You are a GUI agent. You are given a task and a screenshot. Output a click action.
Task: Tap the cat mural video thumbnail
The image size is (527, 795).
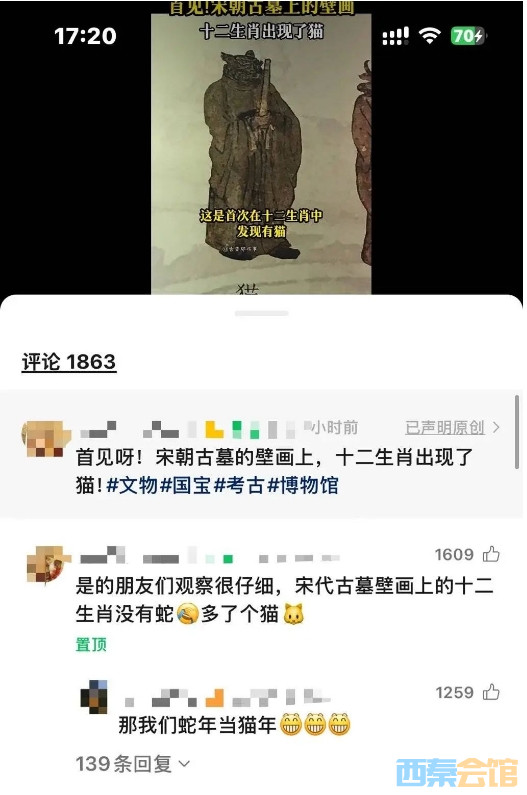[261, 152]
